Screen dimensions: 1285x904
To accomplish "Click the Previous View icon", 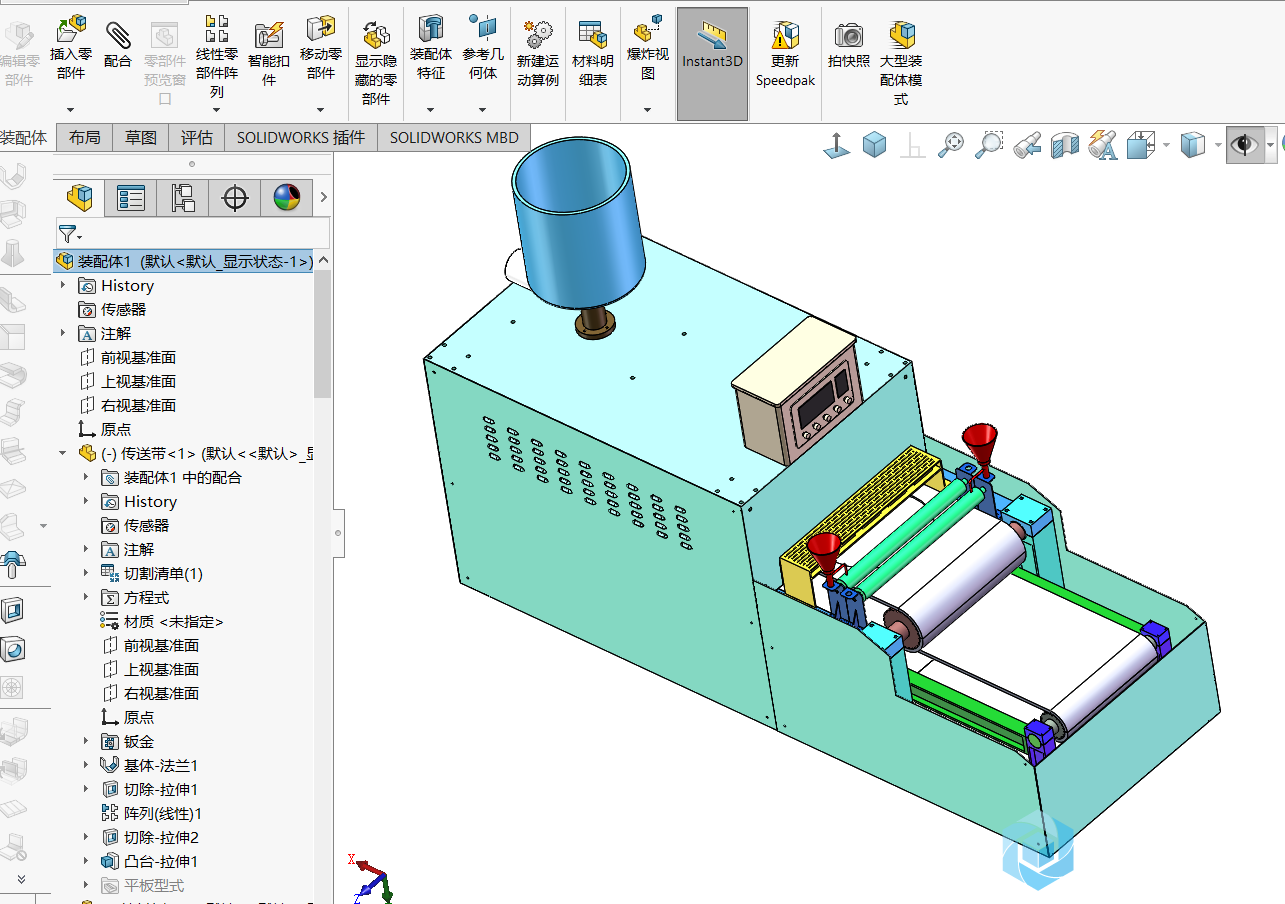I will pyautogui.click(x=1027, y=146).
